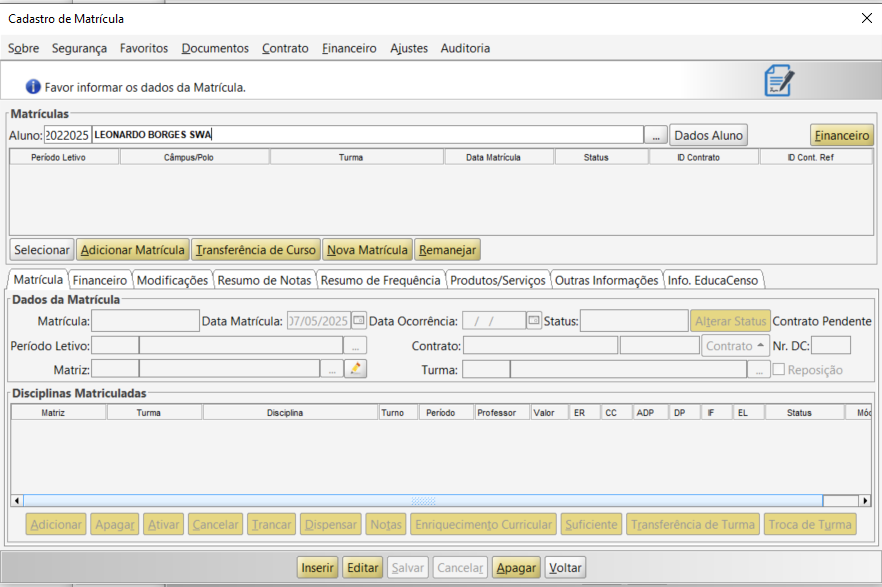This screenshot has width=882, height=587.
Task: Open the Documentos menu
Action: pyautogui.click(x=215, y=48)
